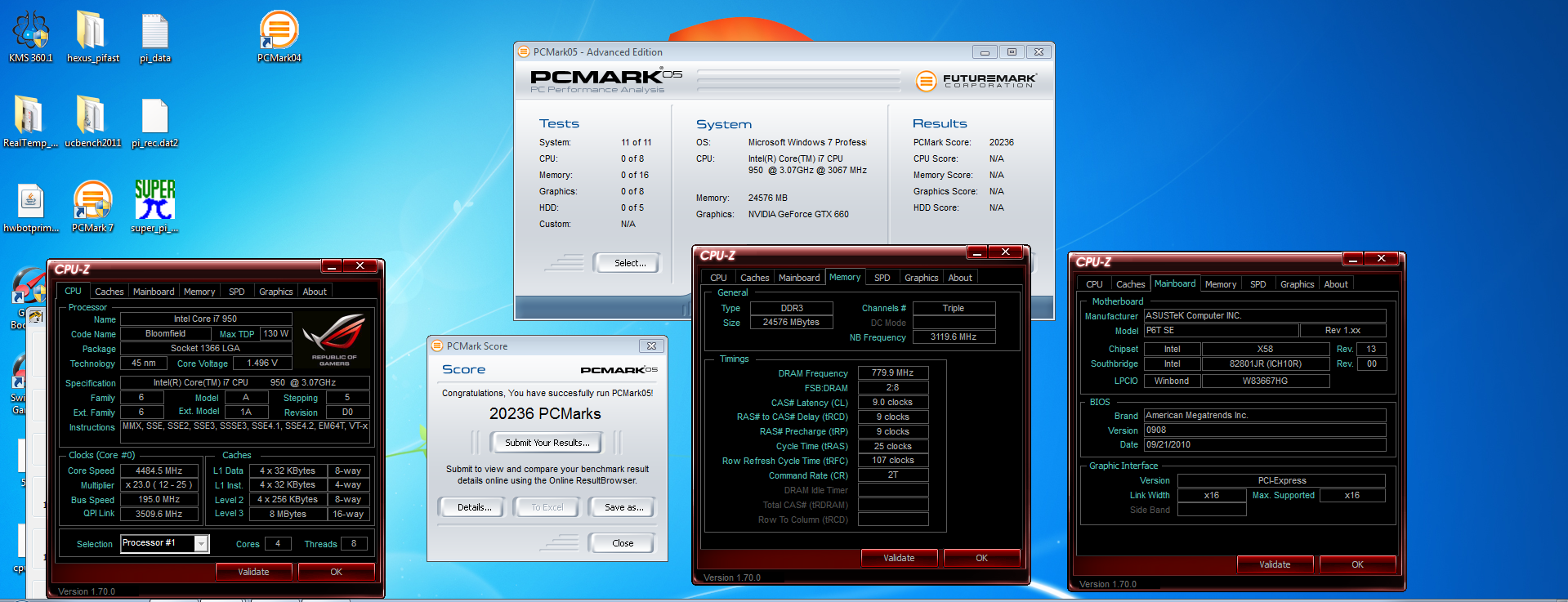Viewport: 1568px width, 602px height.
Task: Launch the super_pi icon
Action: tap(154, 207)
